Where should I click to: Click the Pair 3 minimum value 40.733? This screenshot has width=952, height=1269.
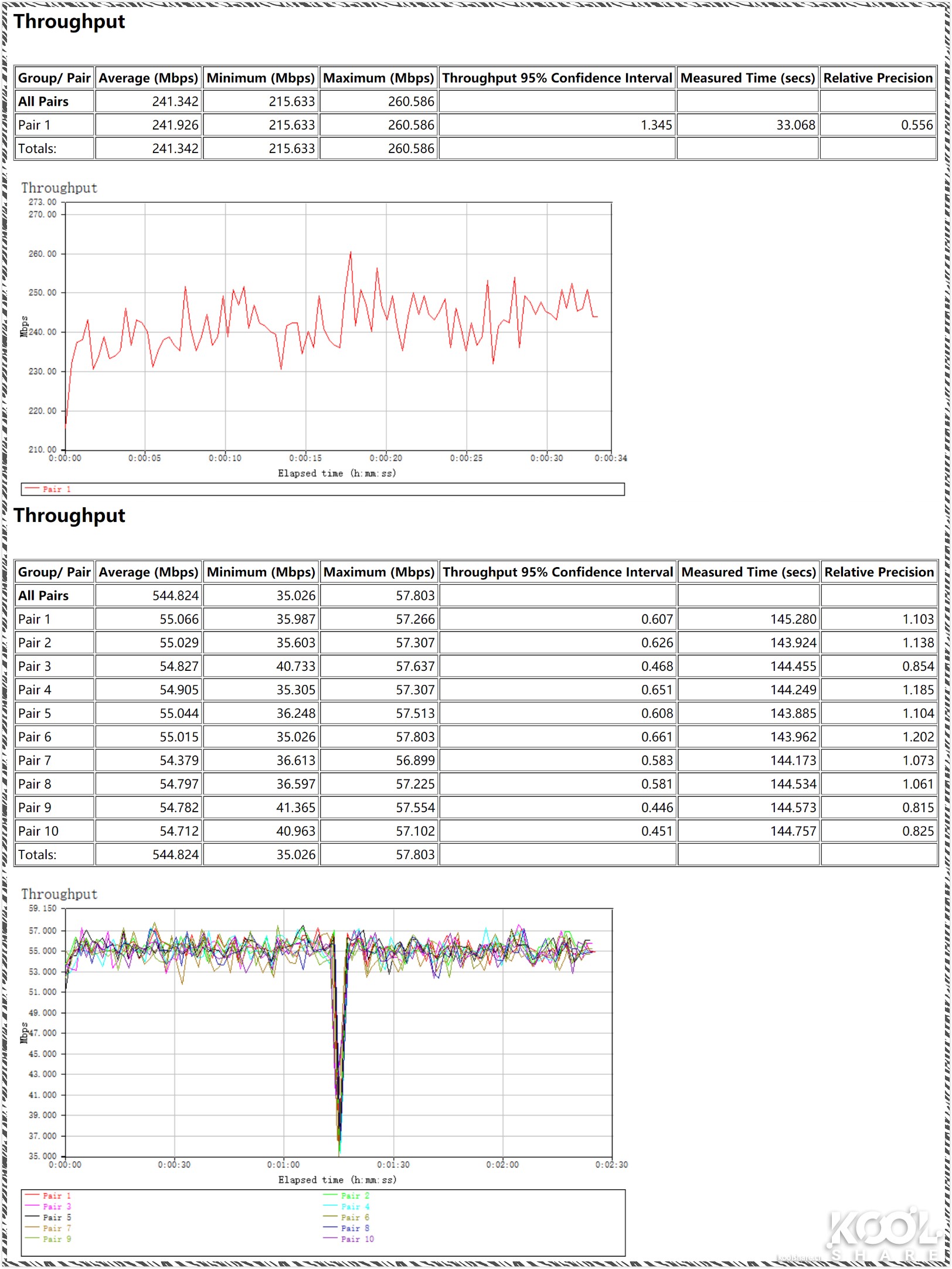click(295, 666)
